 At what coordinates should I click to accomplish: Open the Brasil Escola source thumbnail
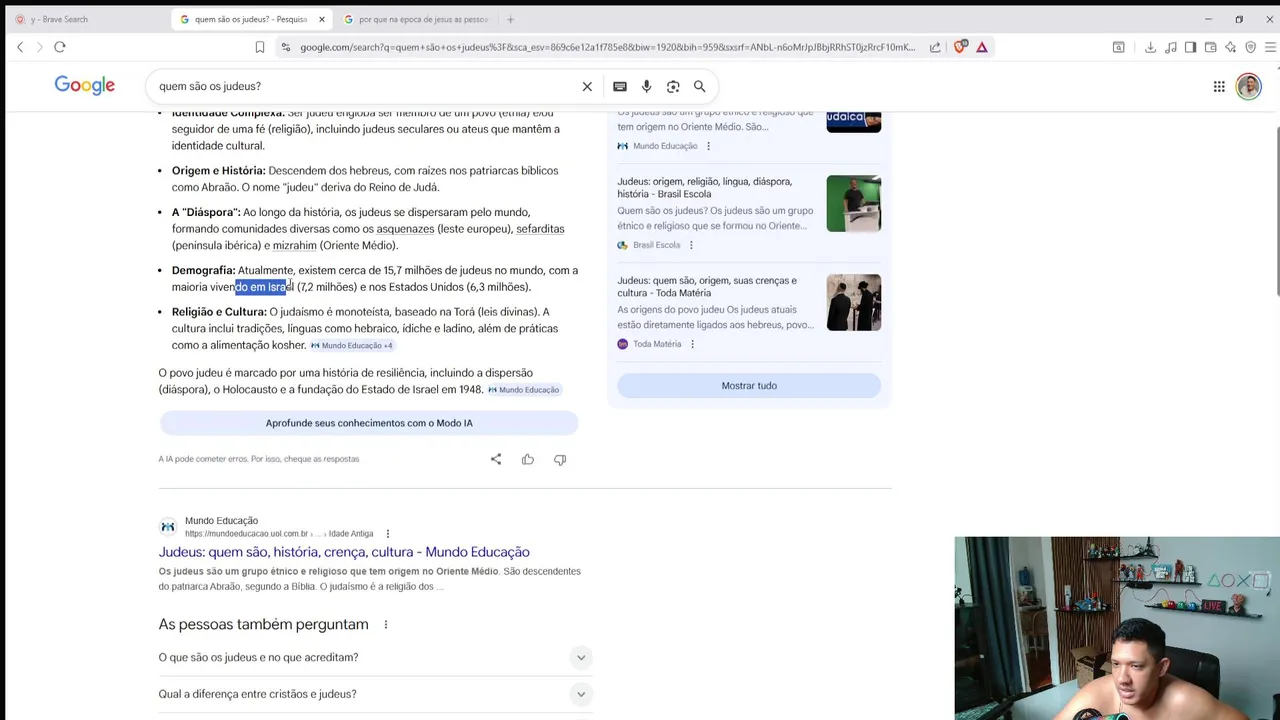point(854,204)
